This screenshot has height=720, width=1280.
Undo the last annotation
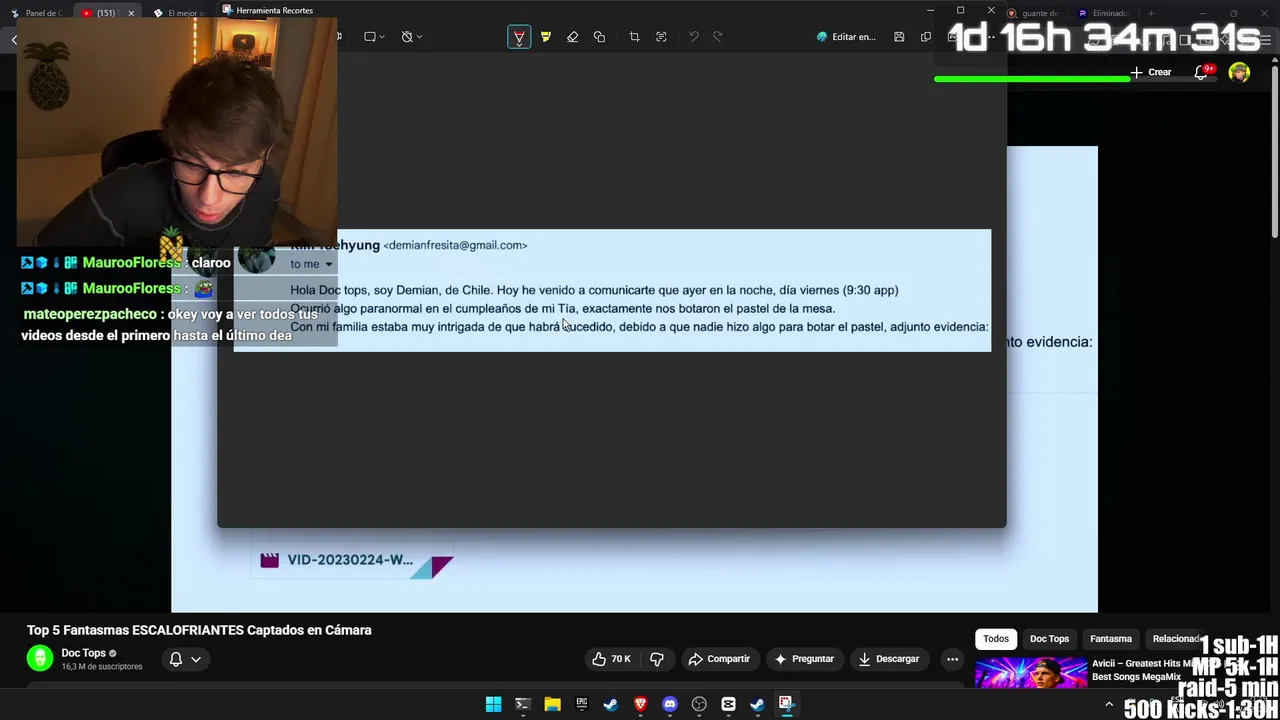pyautogui.click(x=694, y=37)
